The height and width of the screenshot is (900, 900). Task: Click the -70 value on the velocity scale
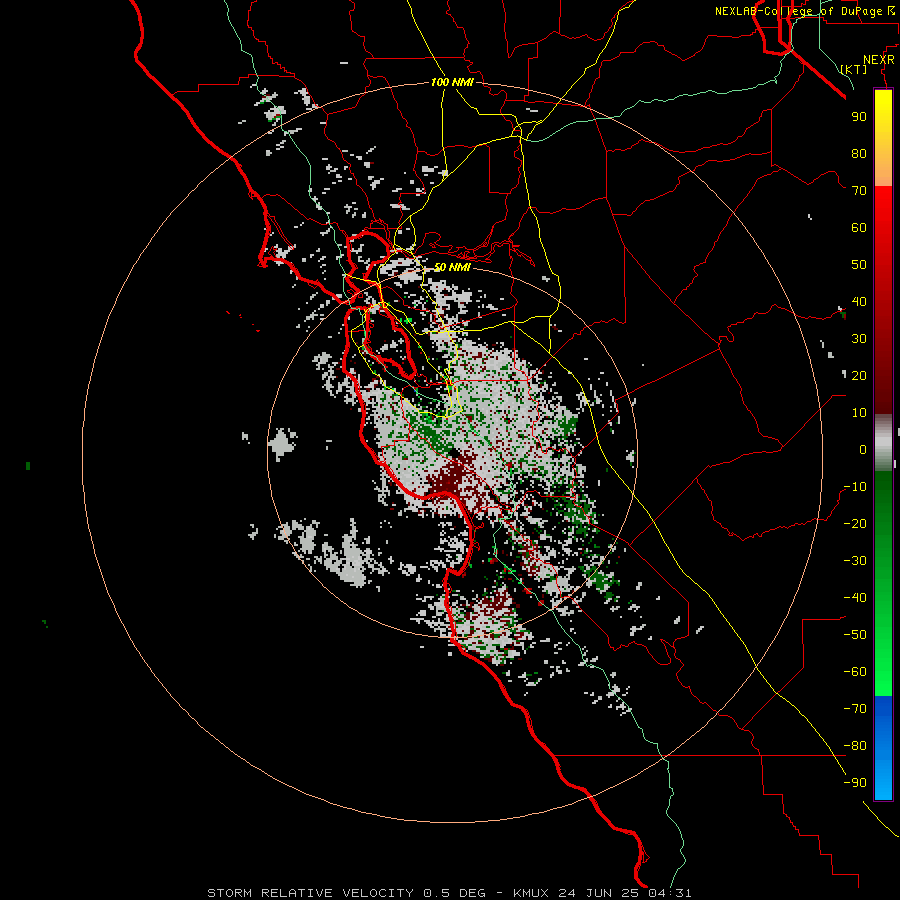click(x=855, y=709)
